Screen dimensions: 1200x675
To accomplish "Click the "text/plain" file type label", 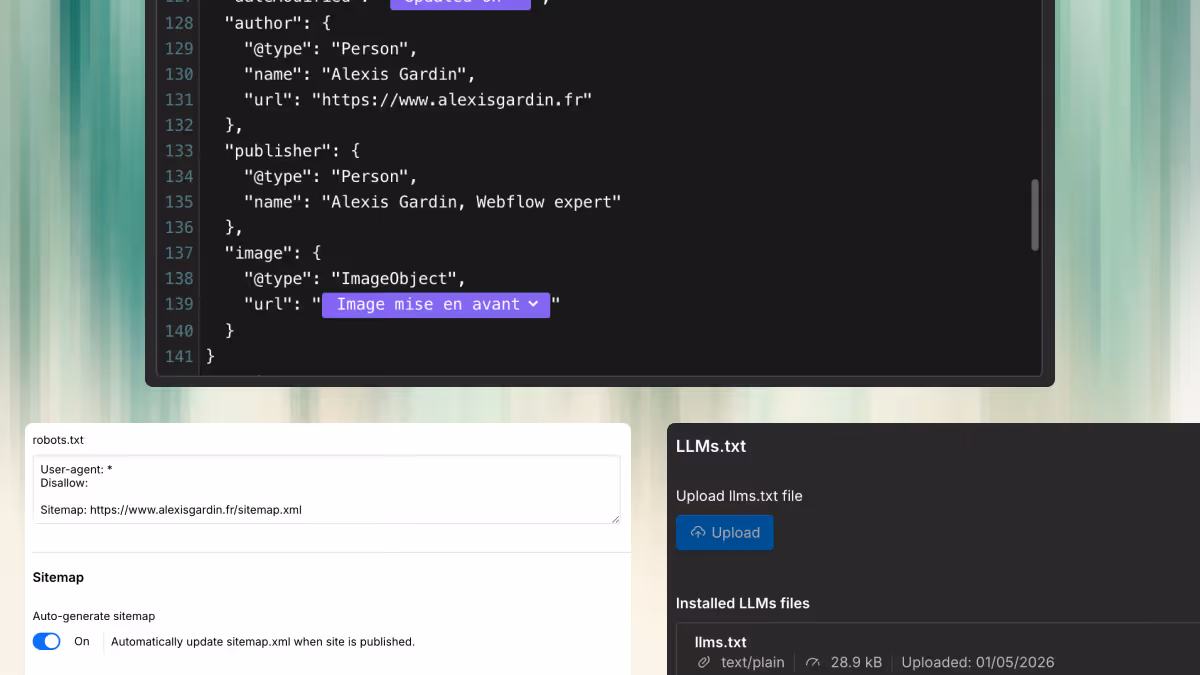I will click(x=753, y=662).
